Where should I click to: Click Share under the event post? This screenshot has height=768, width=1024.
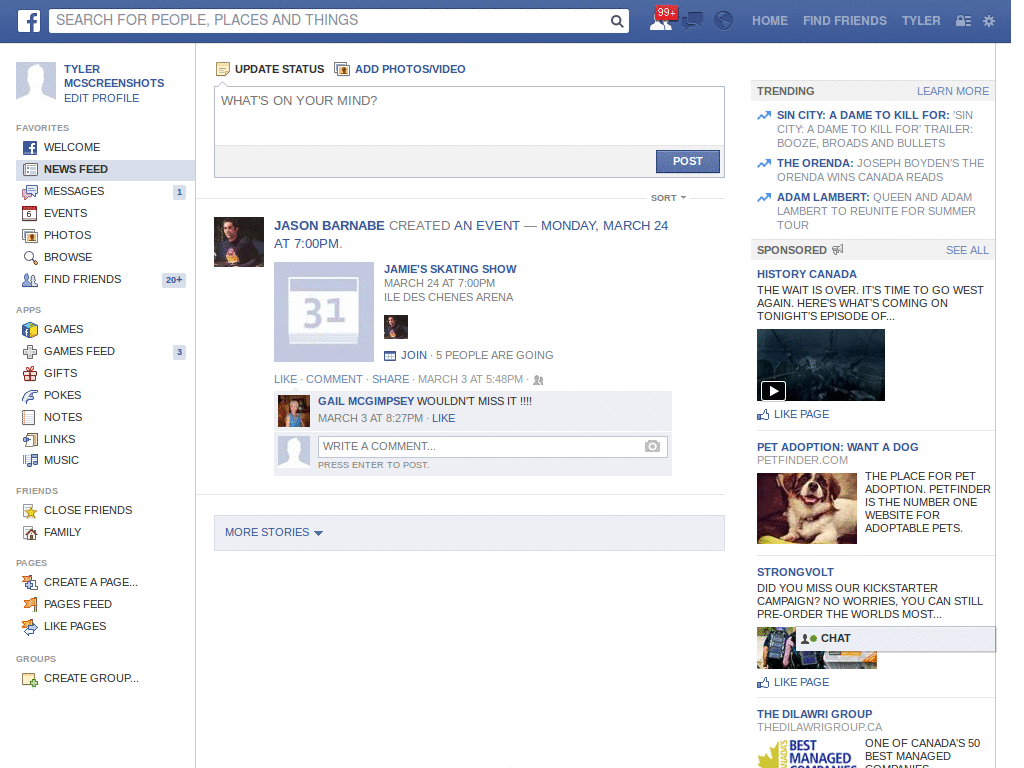(391, 379)
